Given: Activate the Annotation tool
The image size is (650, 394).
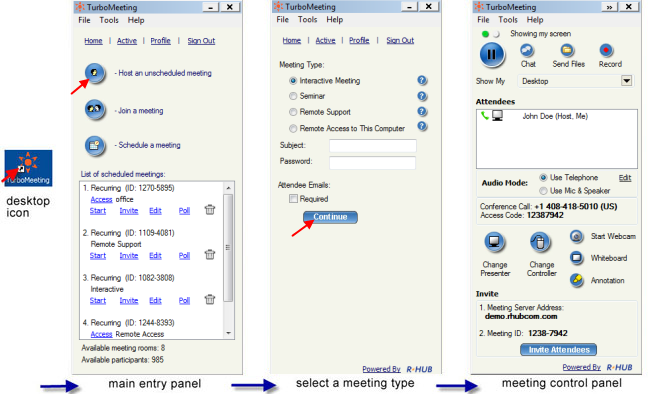Looking at the screenshot, I should [576, 280].
